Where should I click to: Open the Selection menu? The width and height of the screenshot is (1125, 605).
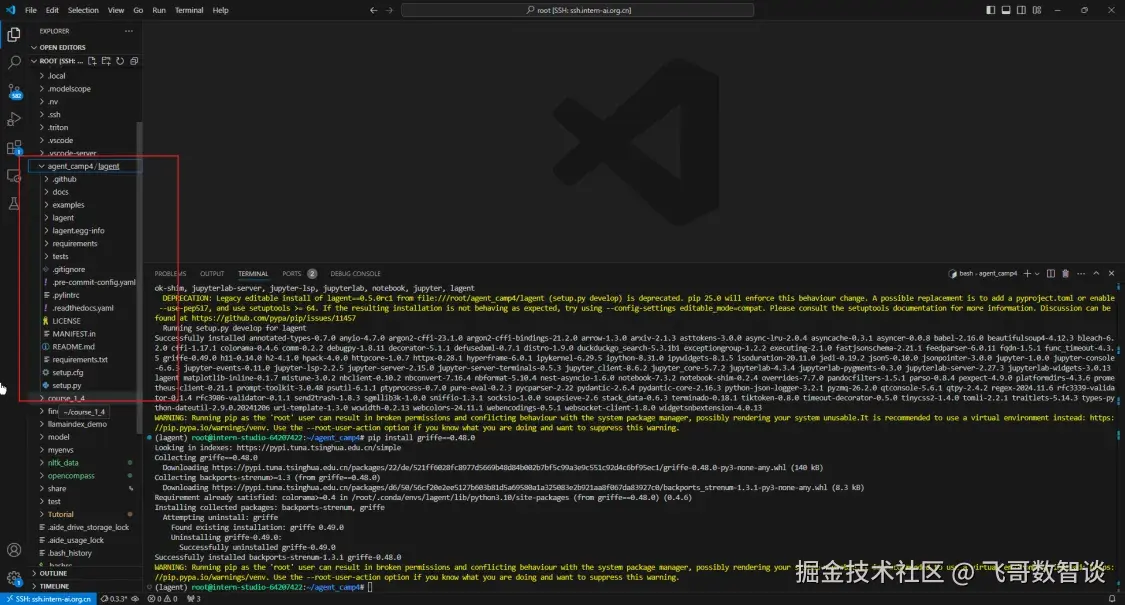[83, 10]
